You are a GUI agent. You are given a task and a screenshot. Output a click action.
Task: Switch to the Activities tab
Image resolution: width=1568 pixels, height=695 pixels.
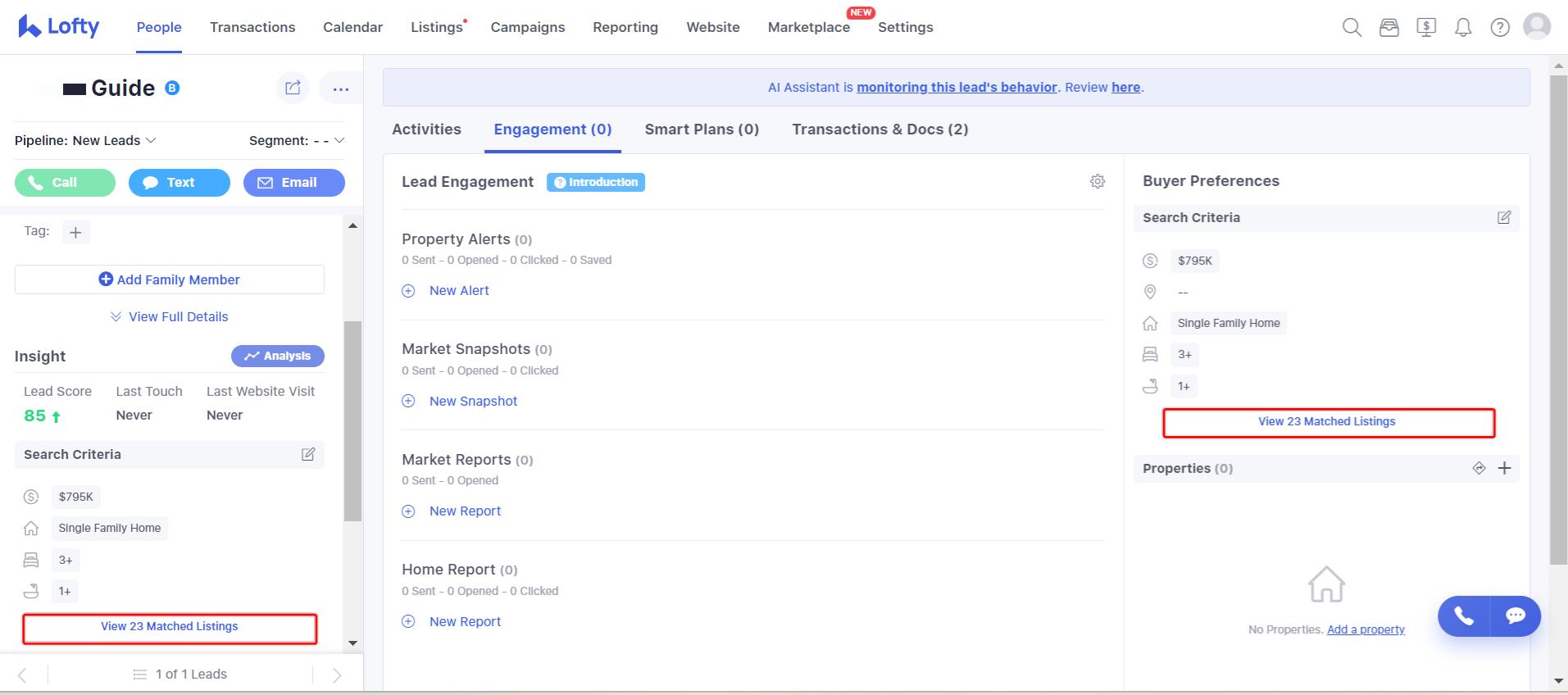click(426, 129)
